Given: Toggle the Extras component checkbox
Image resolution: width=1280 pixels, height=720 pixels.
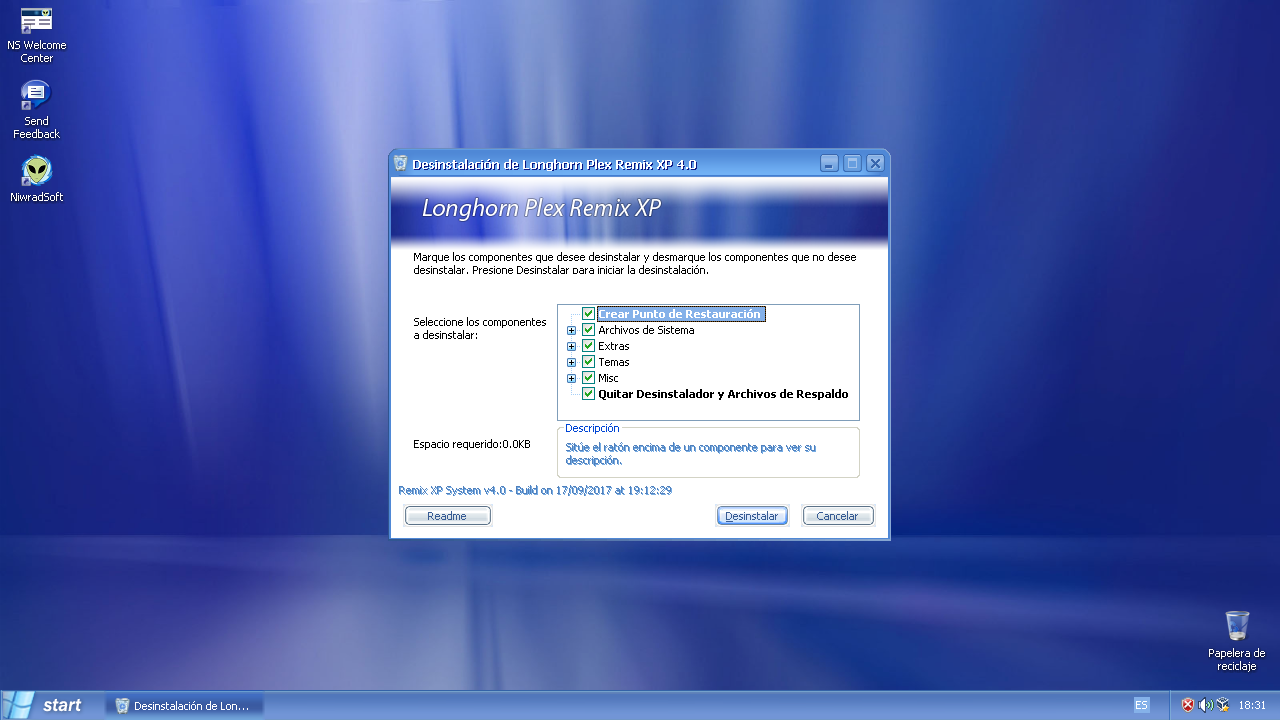Looking at the screenshot, I should (588, 346).
